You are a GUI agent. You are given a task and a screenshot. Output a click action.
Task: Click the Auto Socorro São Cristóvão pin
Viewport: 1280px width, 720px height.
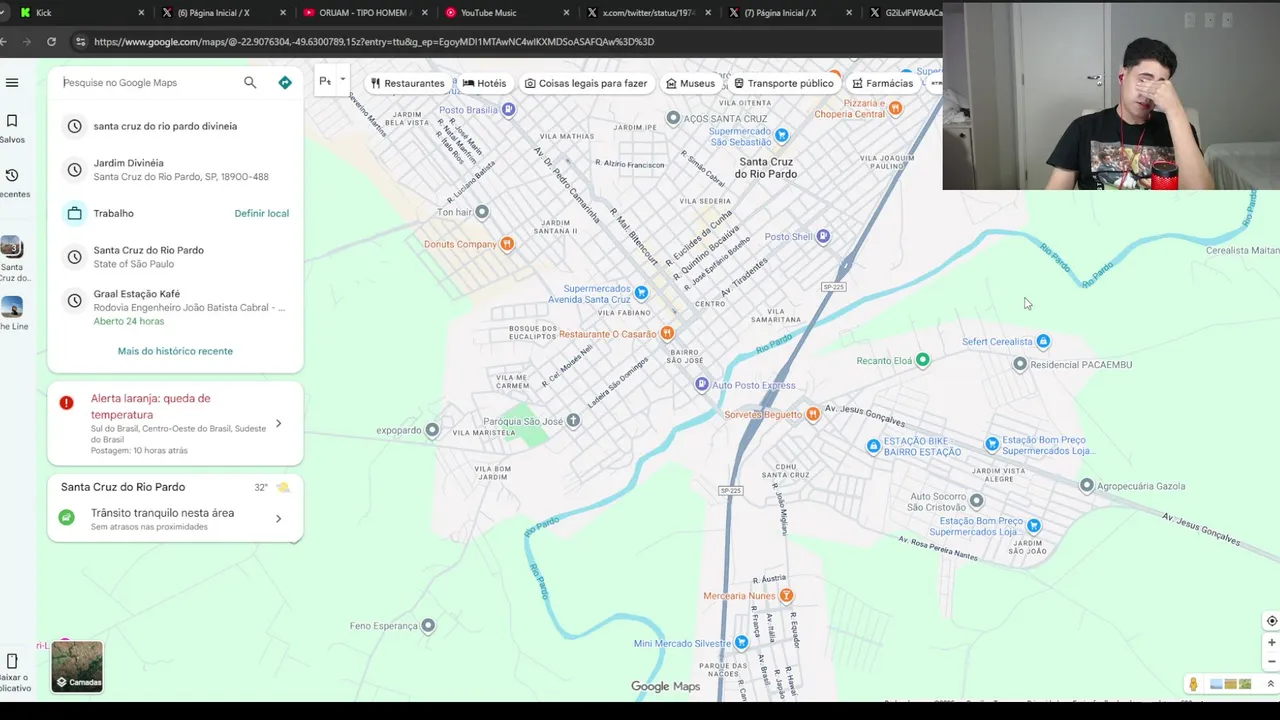click(x=976, y=500)
